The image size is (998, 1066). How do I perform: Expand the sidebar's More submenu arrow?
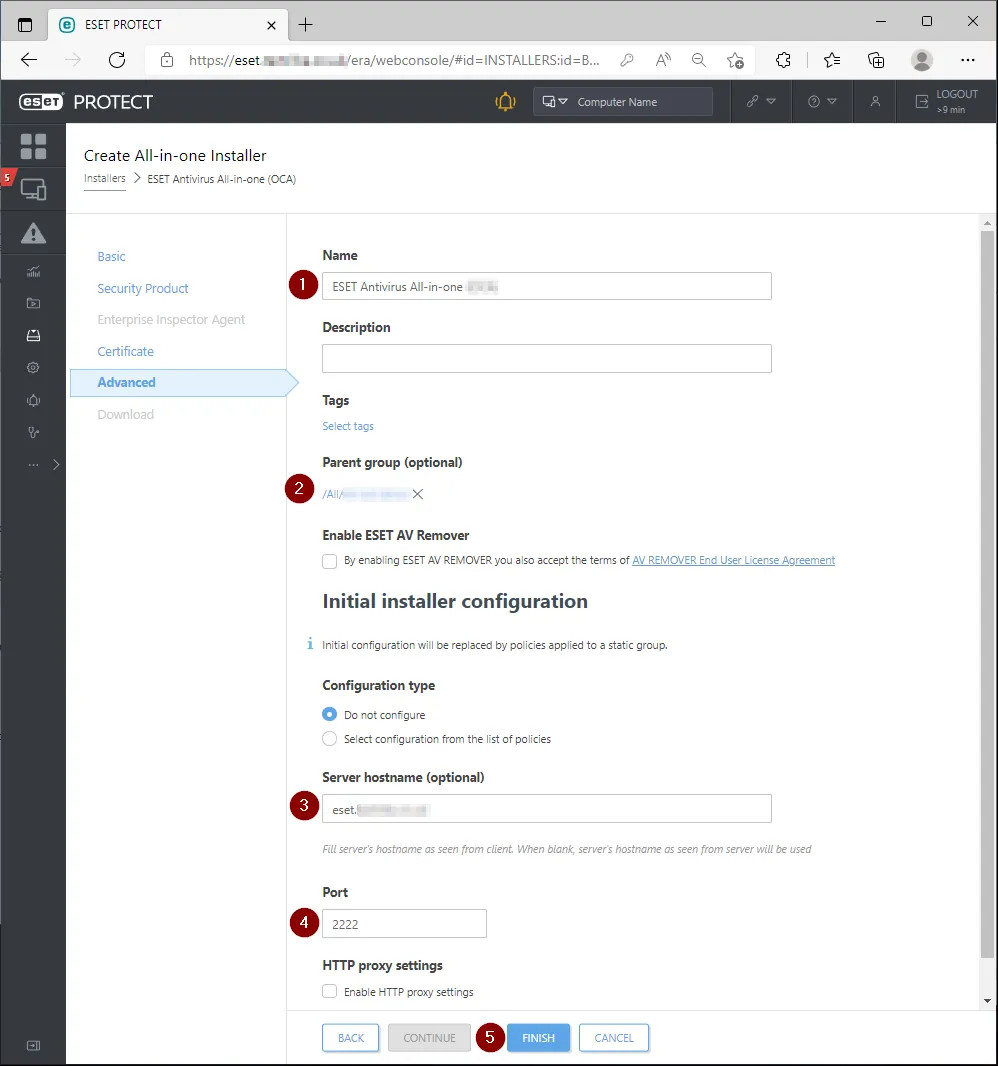[x=56, y=465]
